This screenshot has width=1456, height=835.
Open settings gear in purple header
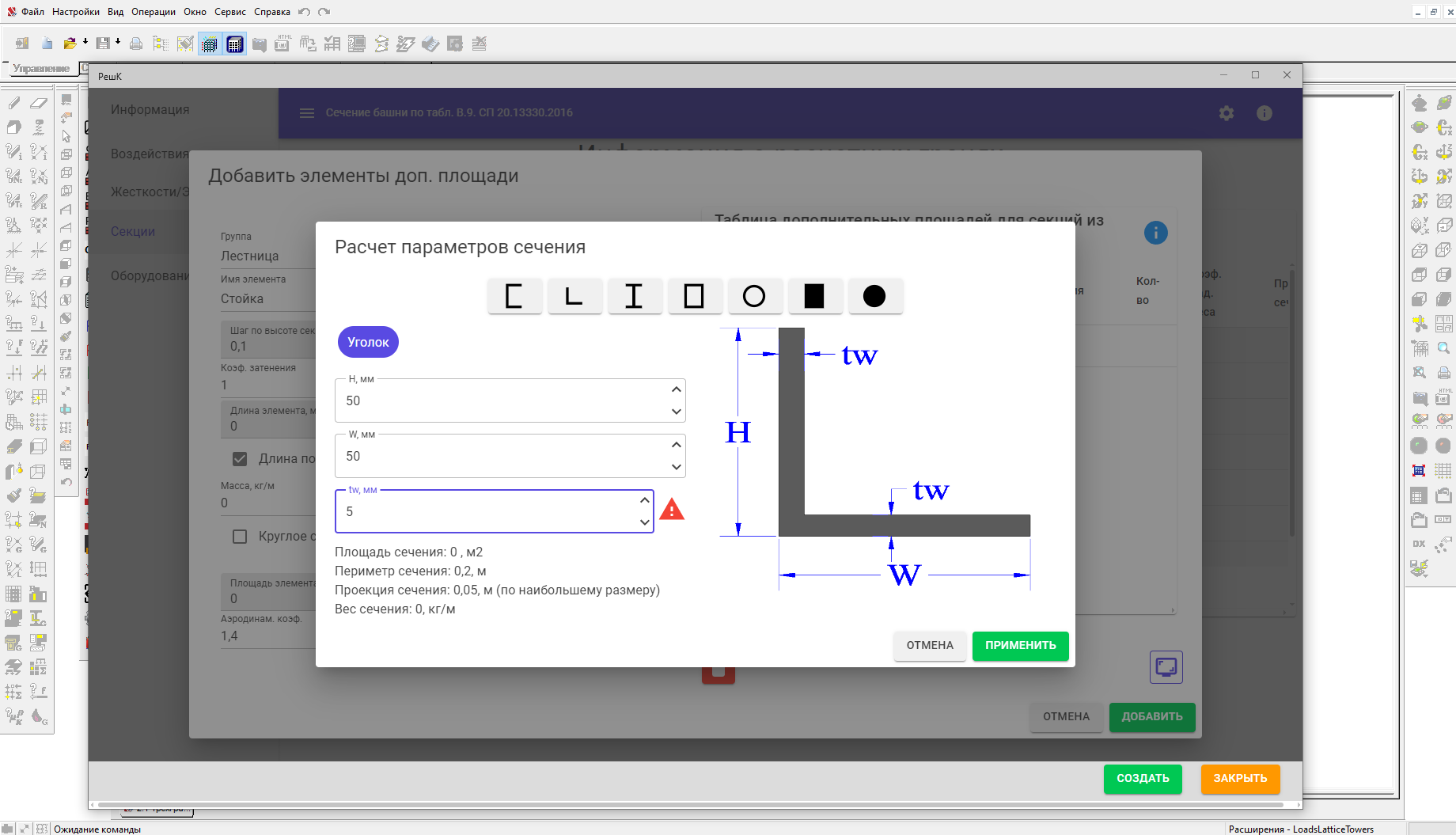point(1226,113)
